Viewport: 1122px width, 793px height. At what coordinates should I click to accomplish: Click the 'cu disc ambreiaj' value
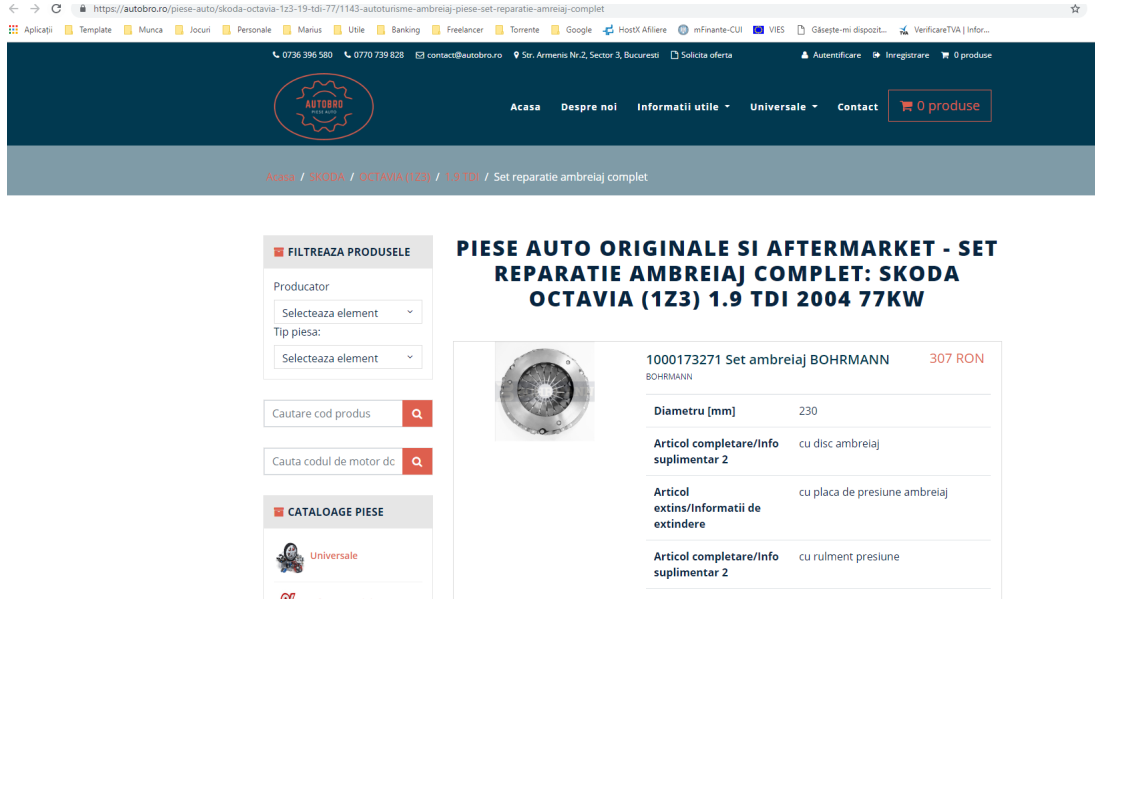[x=839, y=444]
